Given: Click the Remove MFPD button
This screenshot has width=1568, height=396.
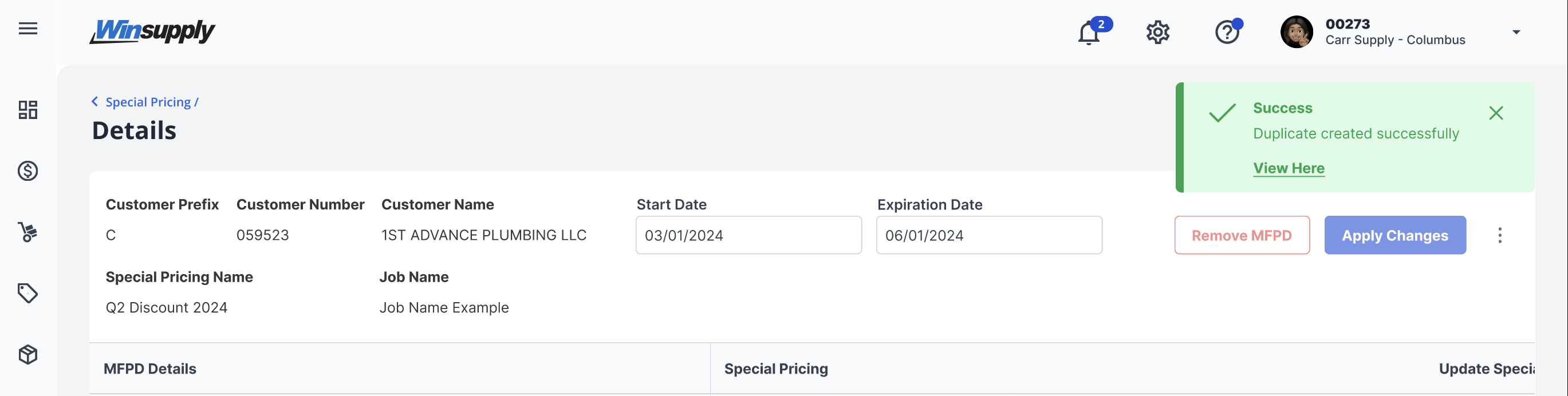Looking at the screenshot, I should (1242, 235).
